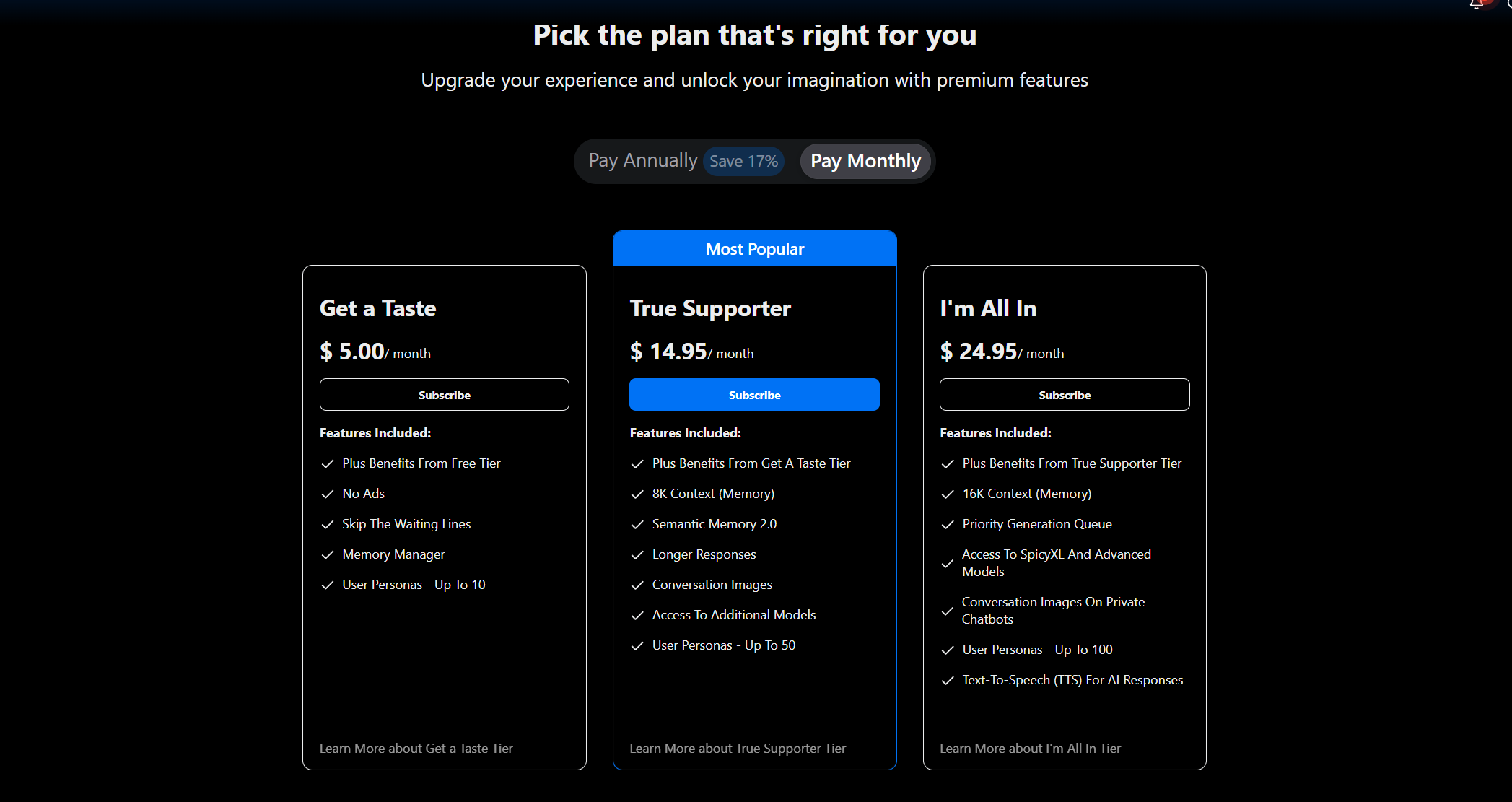
Task: Click the checkmark beside 16K Context (Memory)
Action: coord(948,494)
